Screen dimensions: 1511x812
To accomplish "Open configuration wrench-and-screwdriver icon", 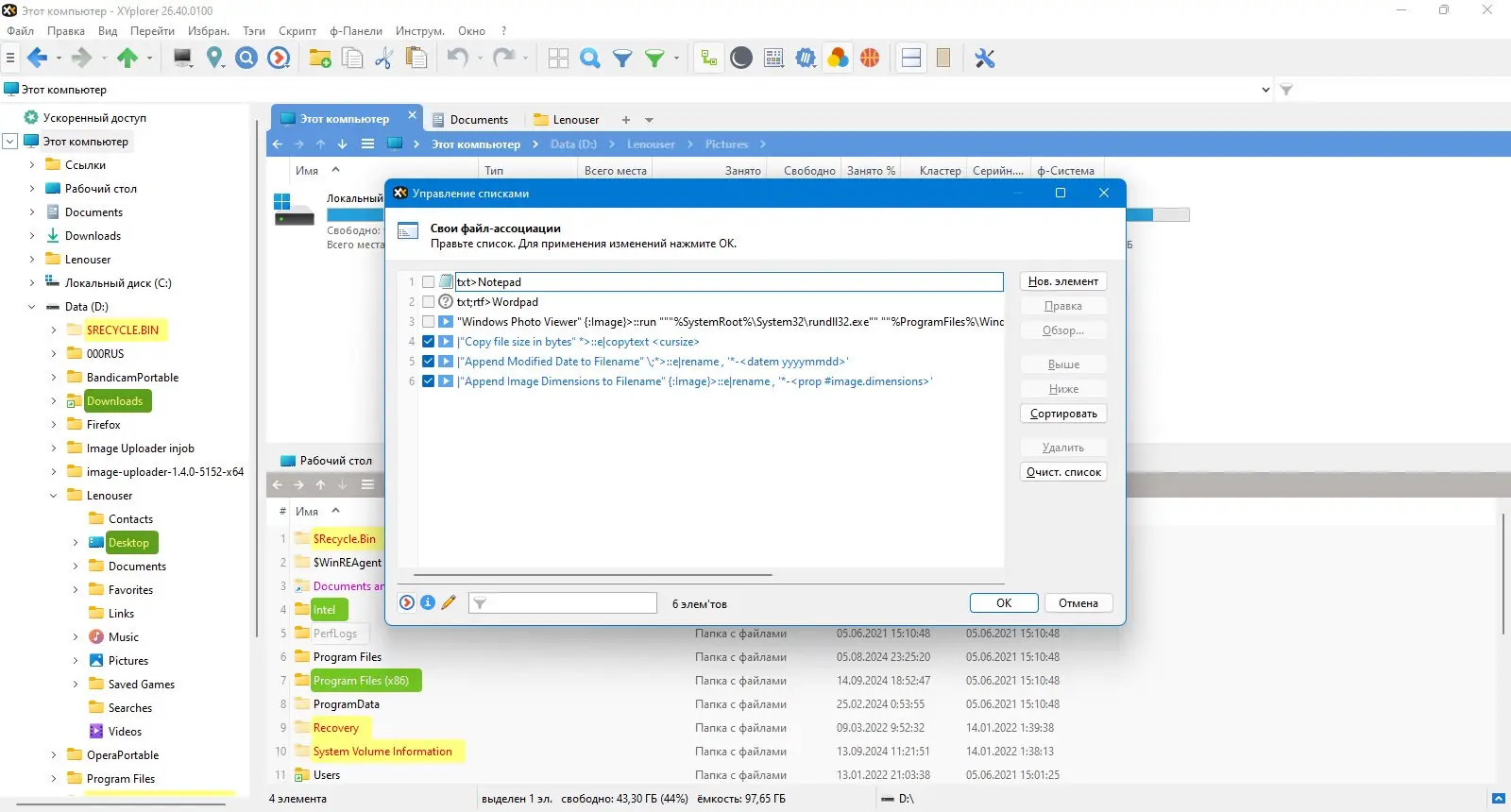I will [x=985, y=59].
